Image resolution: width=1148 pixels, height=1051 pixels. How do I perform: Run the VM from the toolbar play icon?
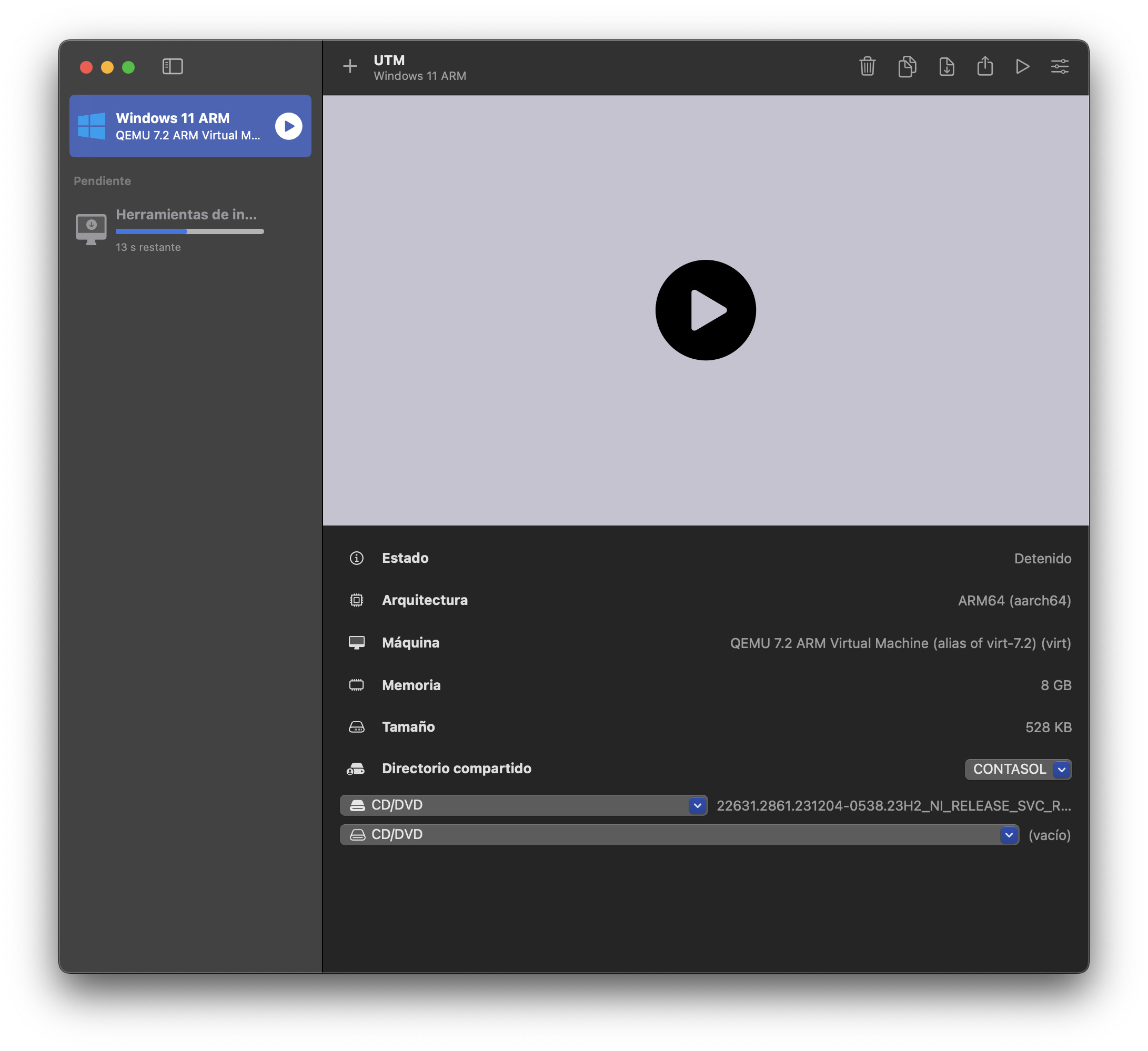click(x=1023, y=67)
